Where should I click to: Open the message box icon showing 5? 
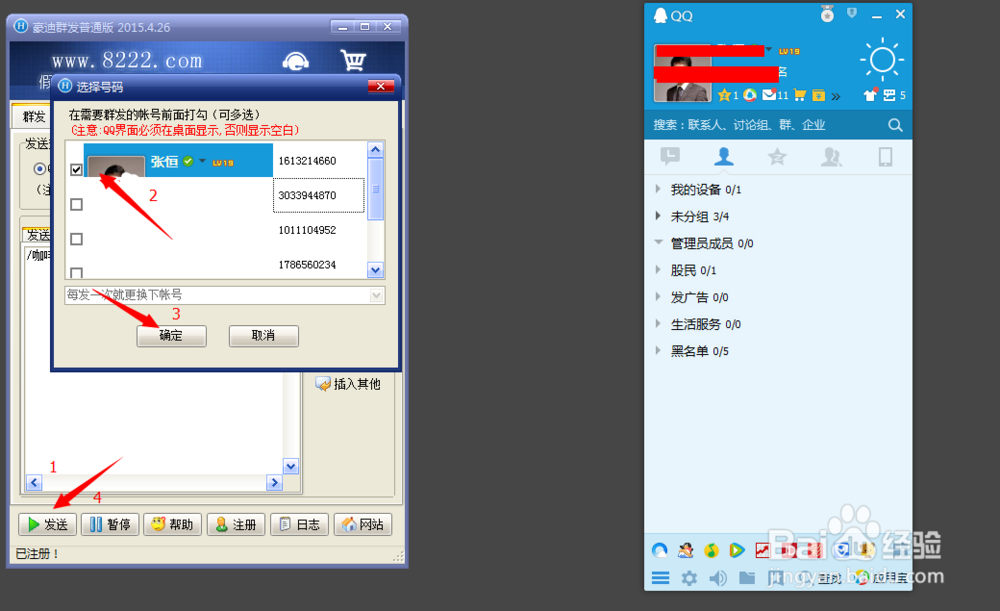[x=889, y=95]
